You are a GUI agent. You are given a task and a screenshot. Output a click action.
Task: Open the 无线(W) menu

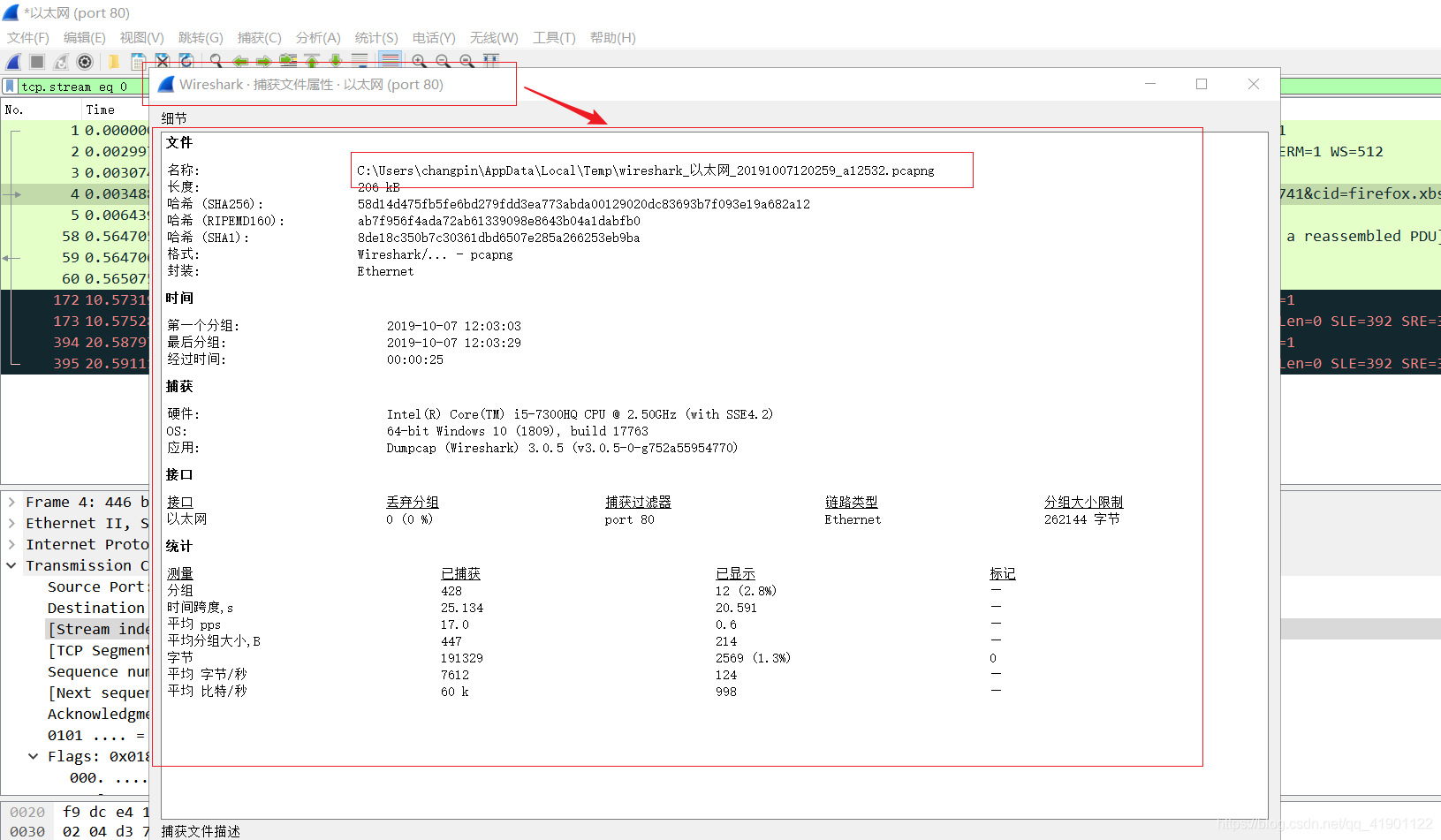(x=494, y=38)
